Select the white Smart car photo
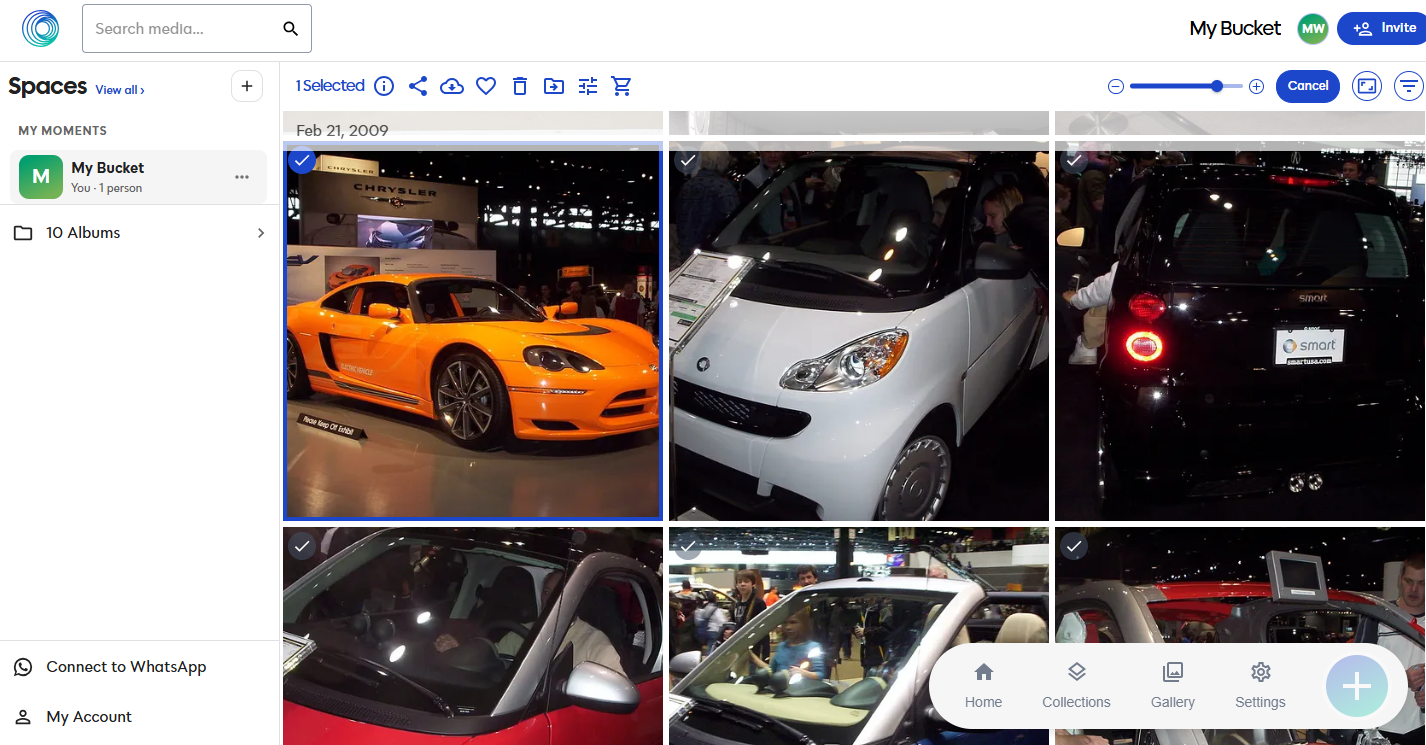 [688, 161]
